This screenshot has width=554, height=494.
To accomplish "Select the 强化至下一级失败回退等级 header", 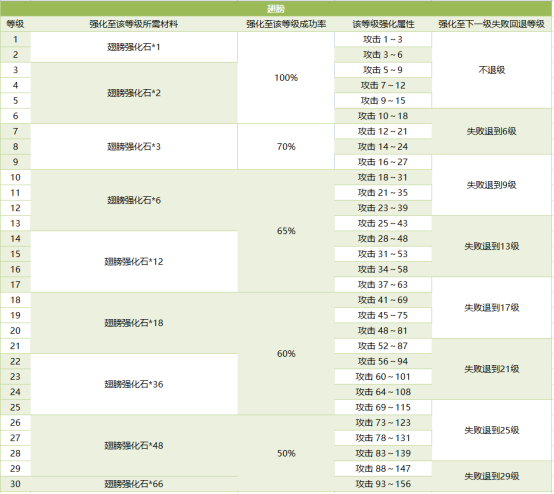I will click(491, 24).
